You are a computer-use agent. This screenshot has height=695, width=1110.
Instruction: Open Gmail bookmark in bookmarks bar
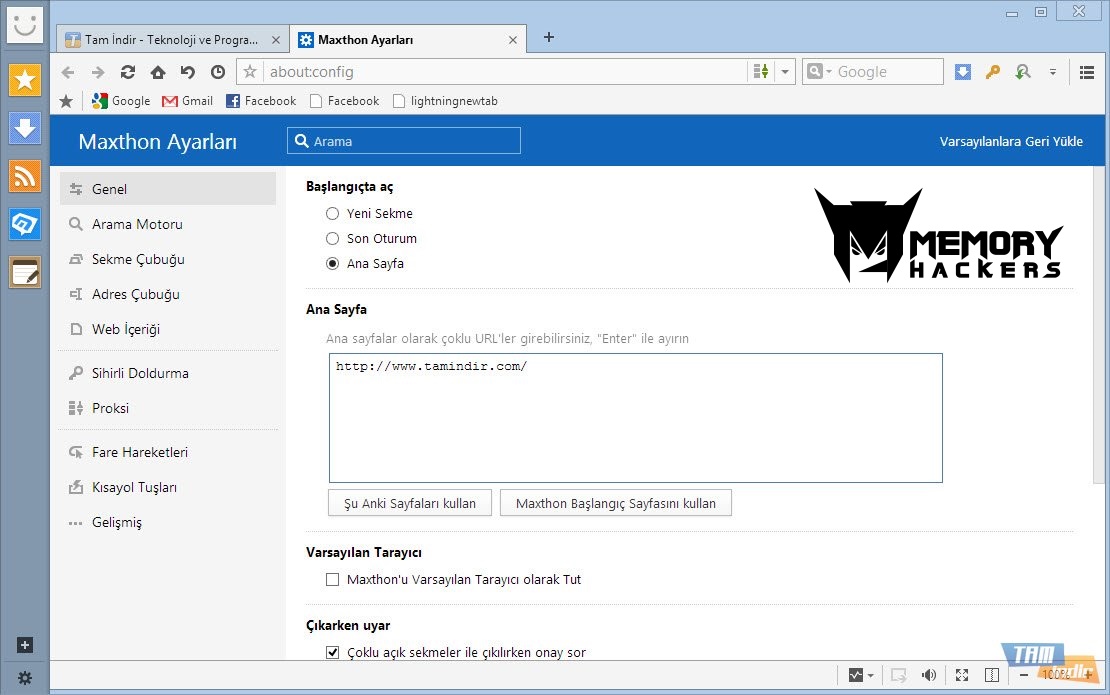(188, 101)
